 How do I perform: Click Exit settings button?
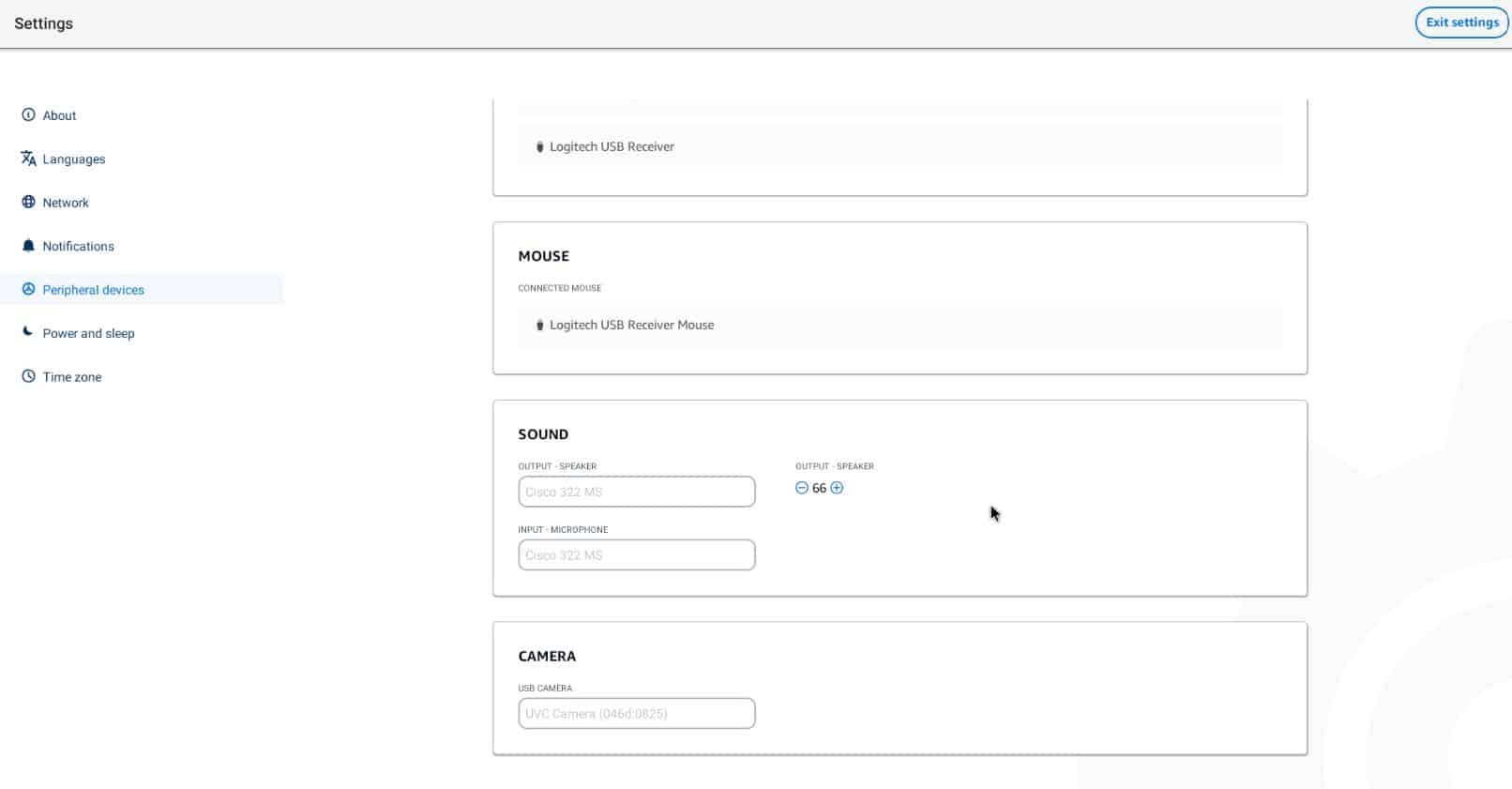1461,23
